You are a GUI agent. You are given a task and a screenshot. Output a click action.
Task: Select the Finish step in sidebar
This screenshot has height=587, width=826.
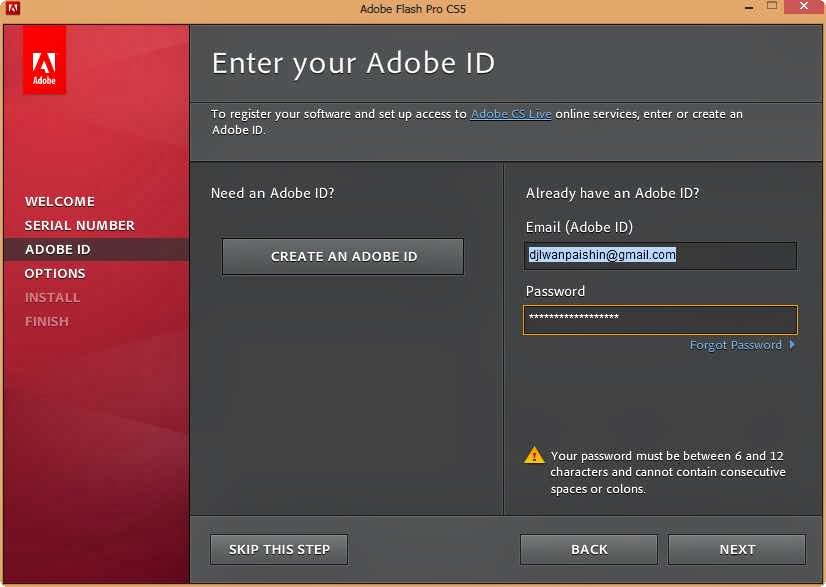[47, 321]
